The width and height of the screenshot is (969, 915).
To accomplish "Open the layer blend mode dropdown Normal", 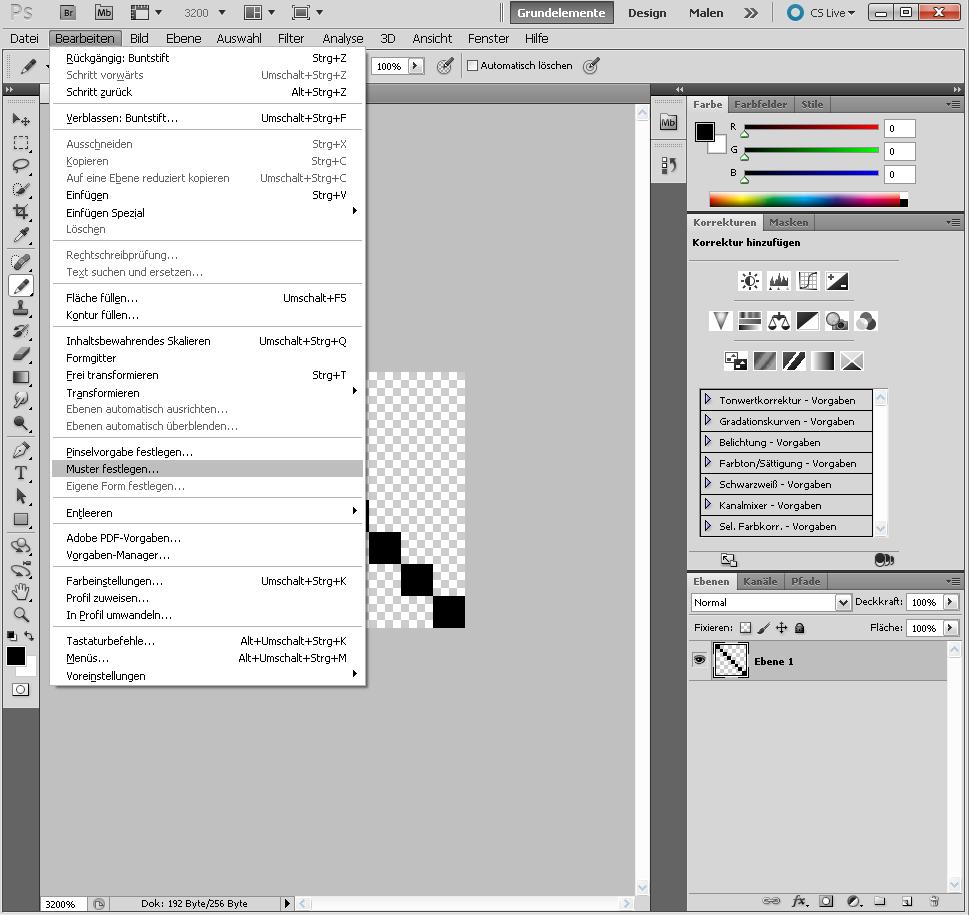I will click(x=770, y=603).
